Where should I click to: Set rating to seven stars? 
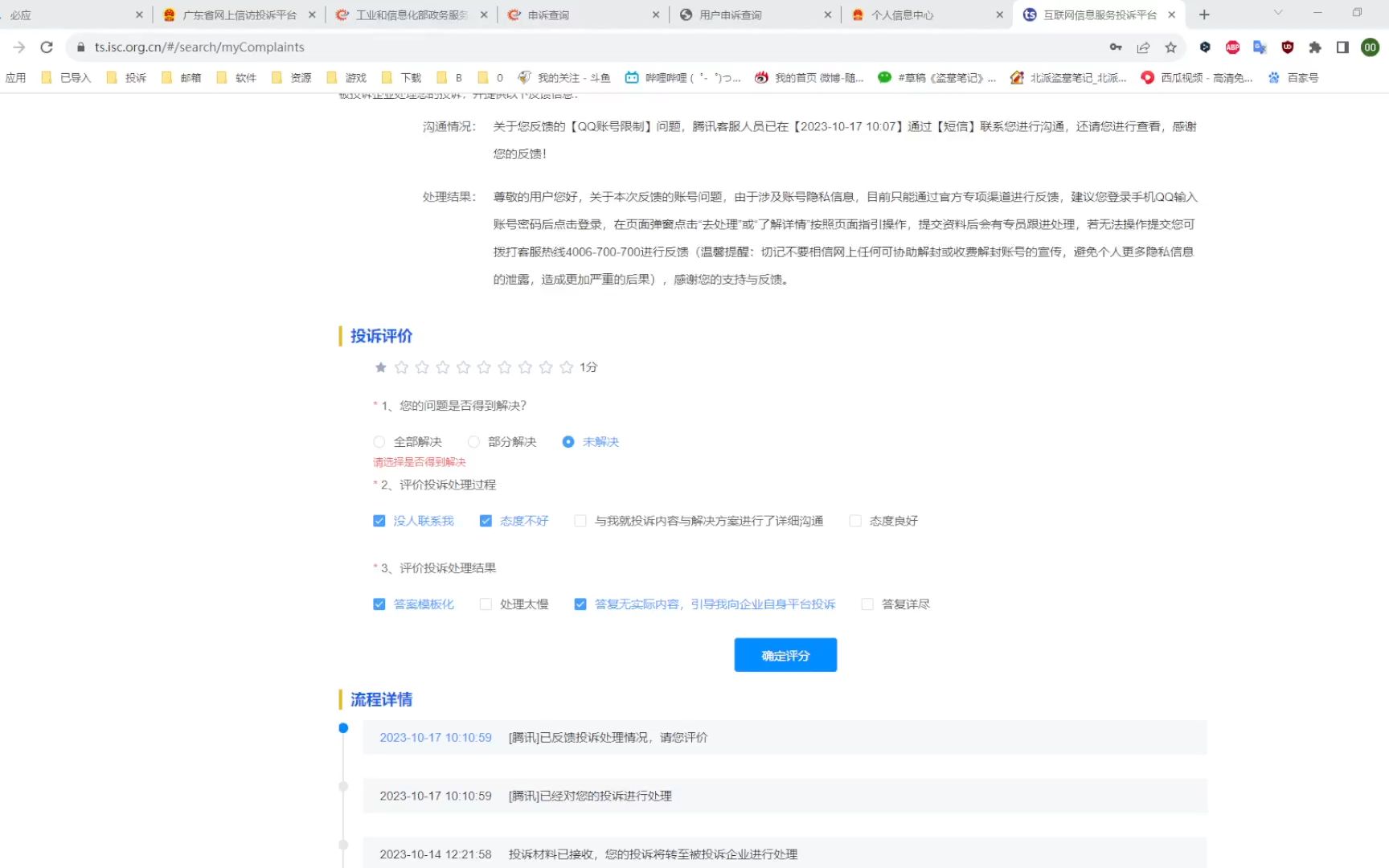coord(505,367)
